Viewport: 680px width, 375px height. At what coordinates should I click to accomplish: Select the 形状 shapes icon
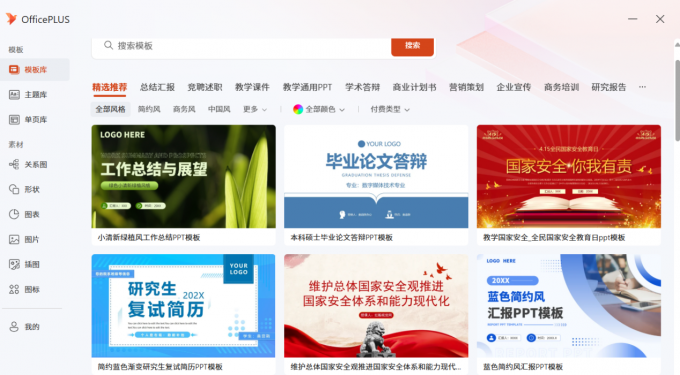14,189
